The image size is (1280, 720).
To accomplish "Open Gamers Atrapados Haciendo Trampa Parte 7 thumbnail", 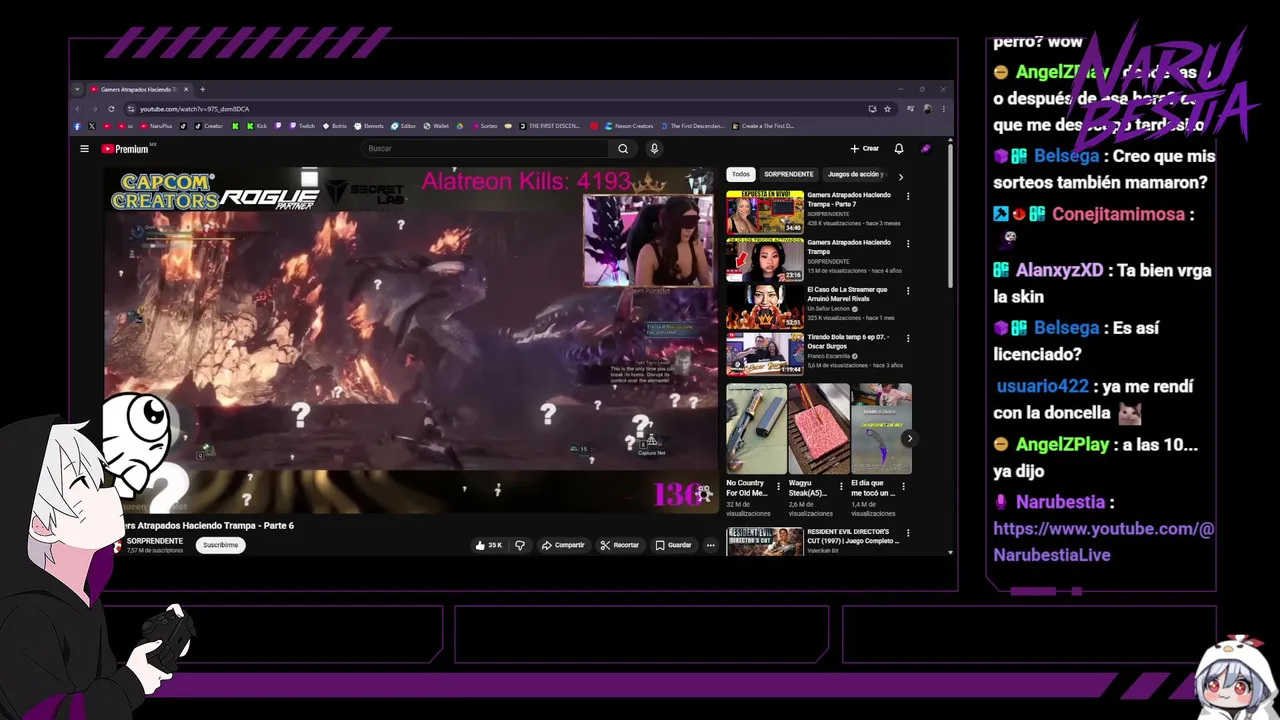I will click(x=765, y=211).
